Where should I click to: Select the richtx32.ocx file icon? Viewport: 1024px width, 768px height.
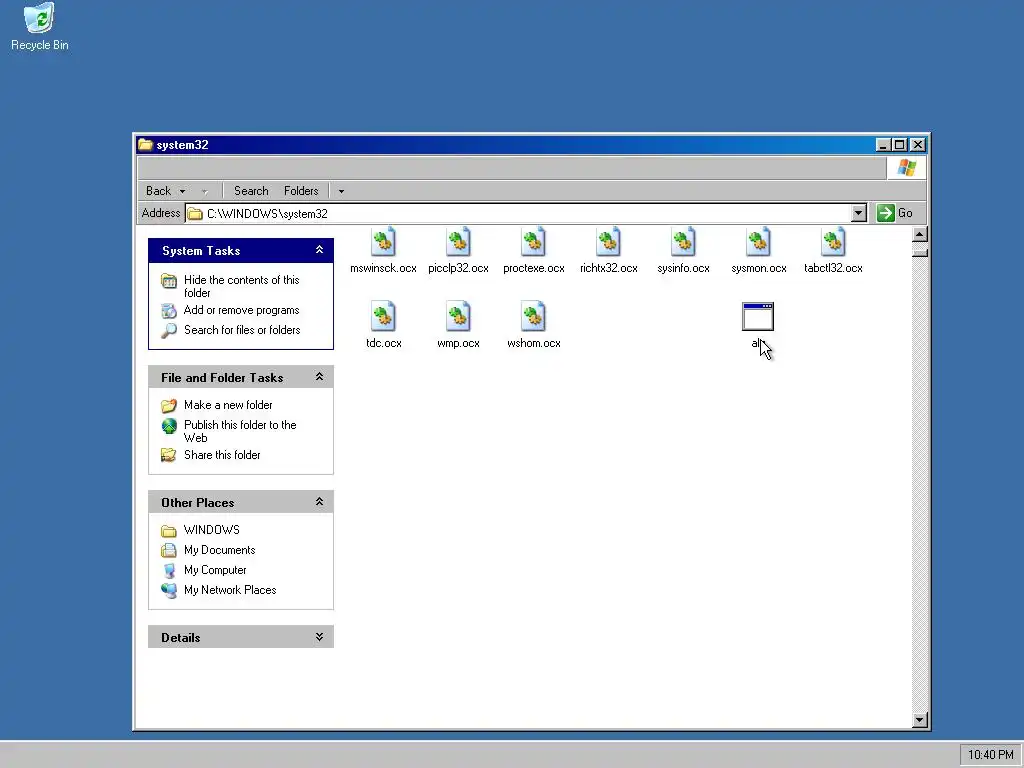pos(609,242)
